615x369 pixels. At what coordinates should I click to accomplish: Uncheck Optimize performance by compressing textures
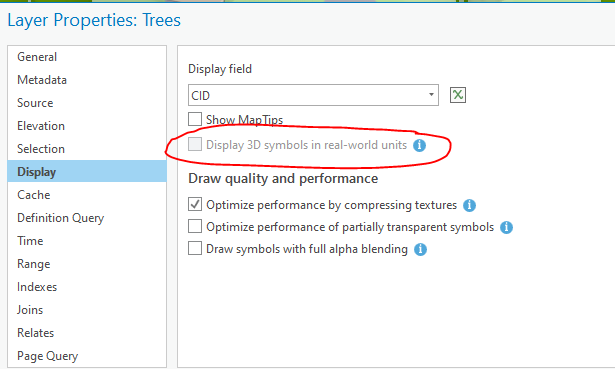tap(195, 204)
